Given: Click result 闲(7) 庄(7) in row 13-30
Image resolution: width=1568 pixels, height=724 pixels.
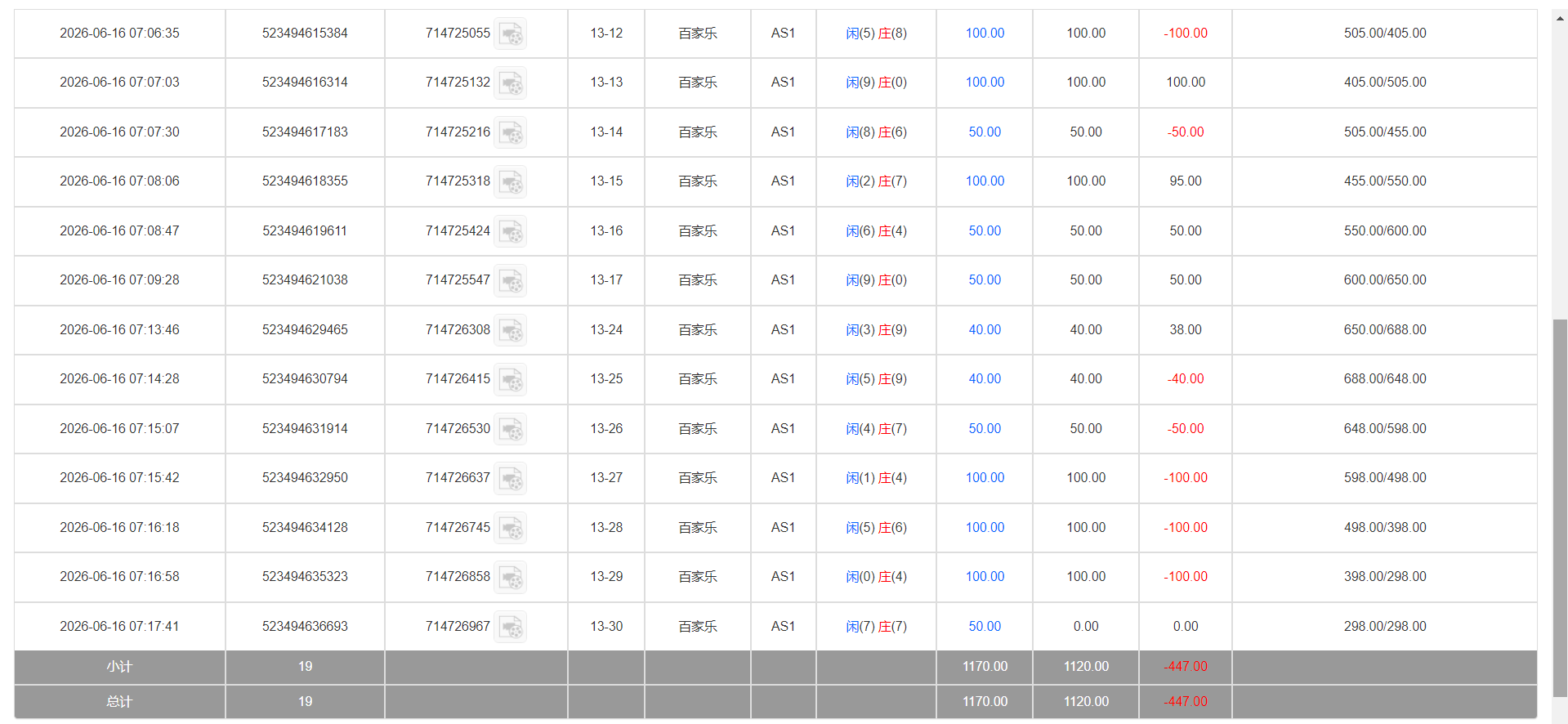Looking at the screenshot, I should click(876, 627).
